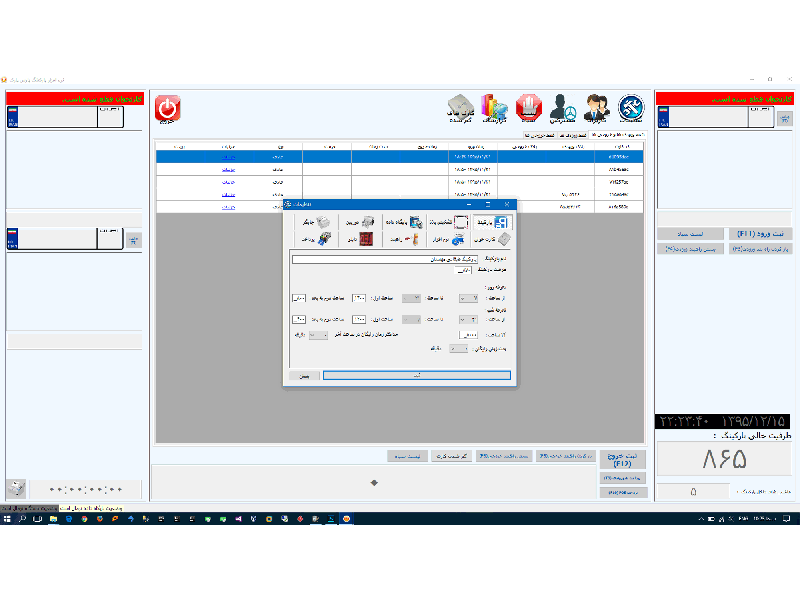Open the Windows Start menu
This screenshot has height=600, width=800.
pyautogui.click(x=7, y=519)
